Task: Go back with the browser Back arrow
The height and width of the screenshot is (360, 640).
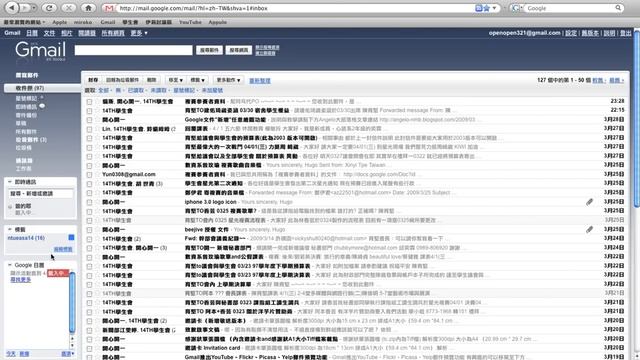Action: [13, 7]
